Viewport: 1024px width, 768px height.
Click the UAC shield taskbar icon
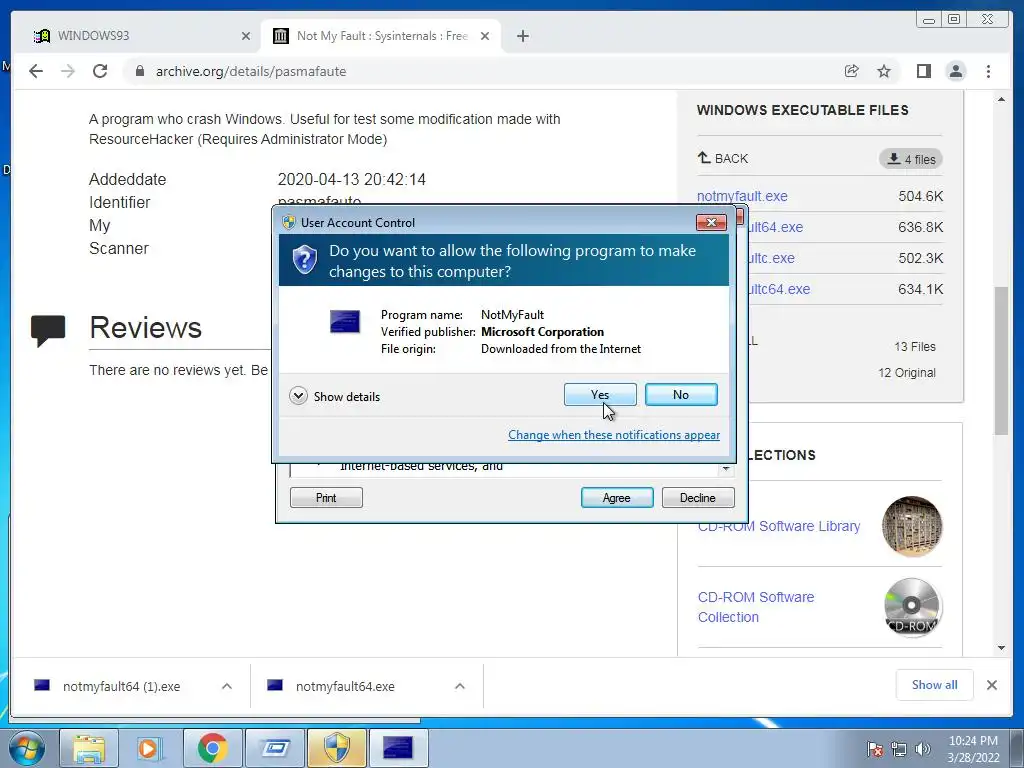point(337,748)
